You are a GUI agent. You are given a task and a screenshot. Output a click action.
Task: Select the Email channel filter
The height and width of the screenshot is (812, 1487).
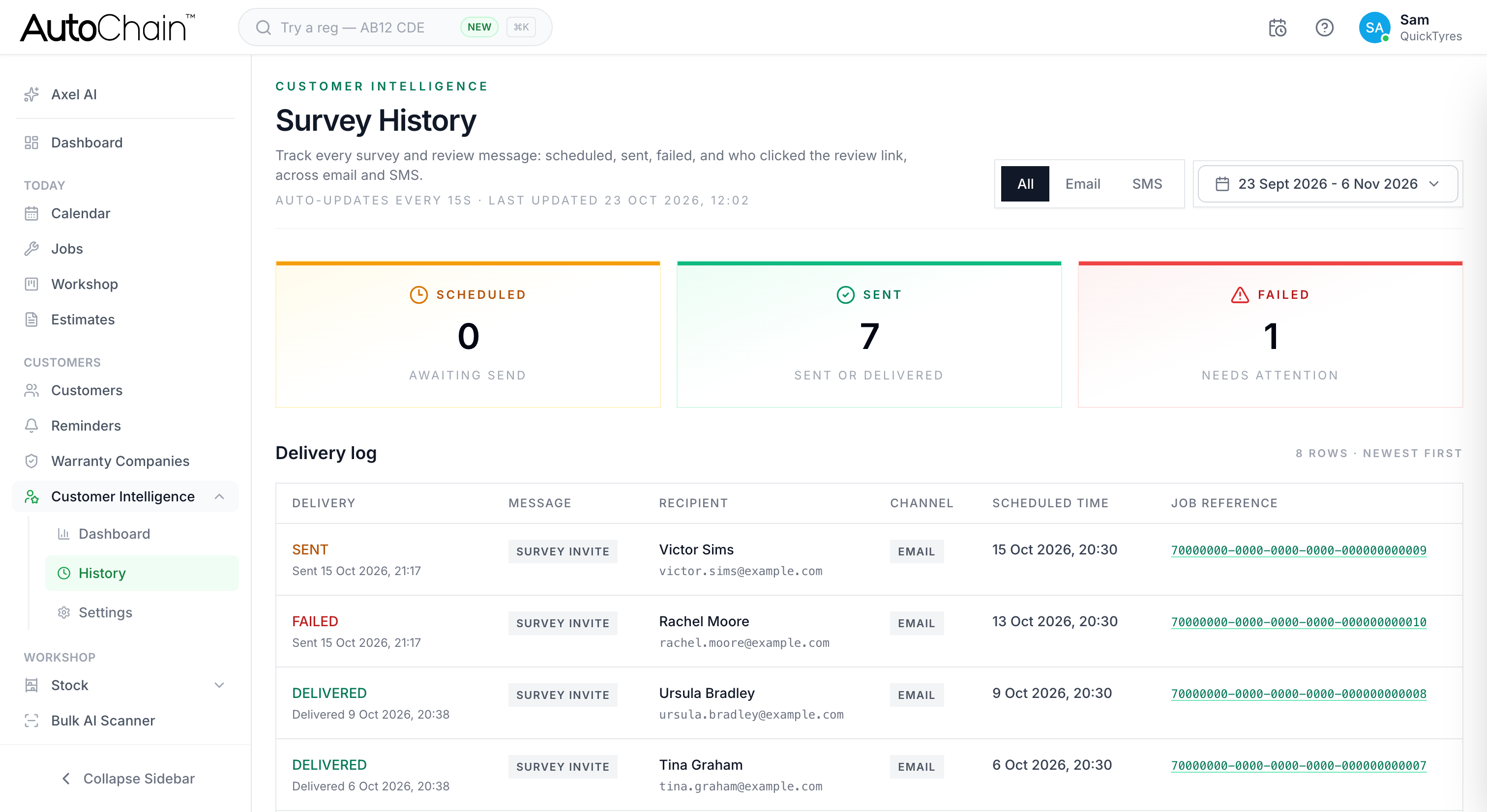[1082, 183]
